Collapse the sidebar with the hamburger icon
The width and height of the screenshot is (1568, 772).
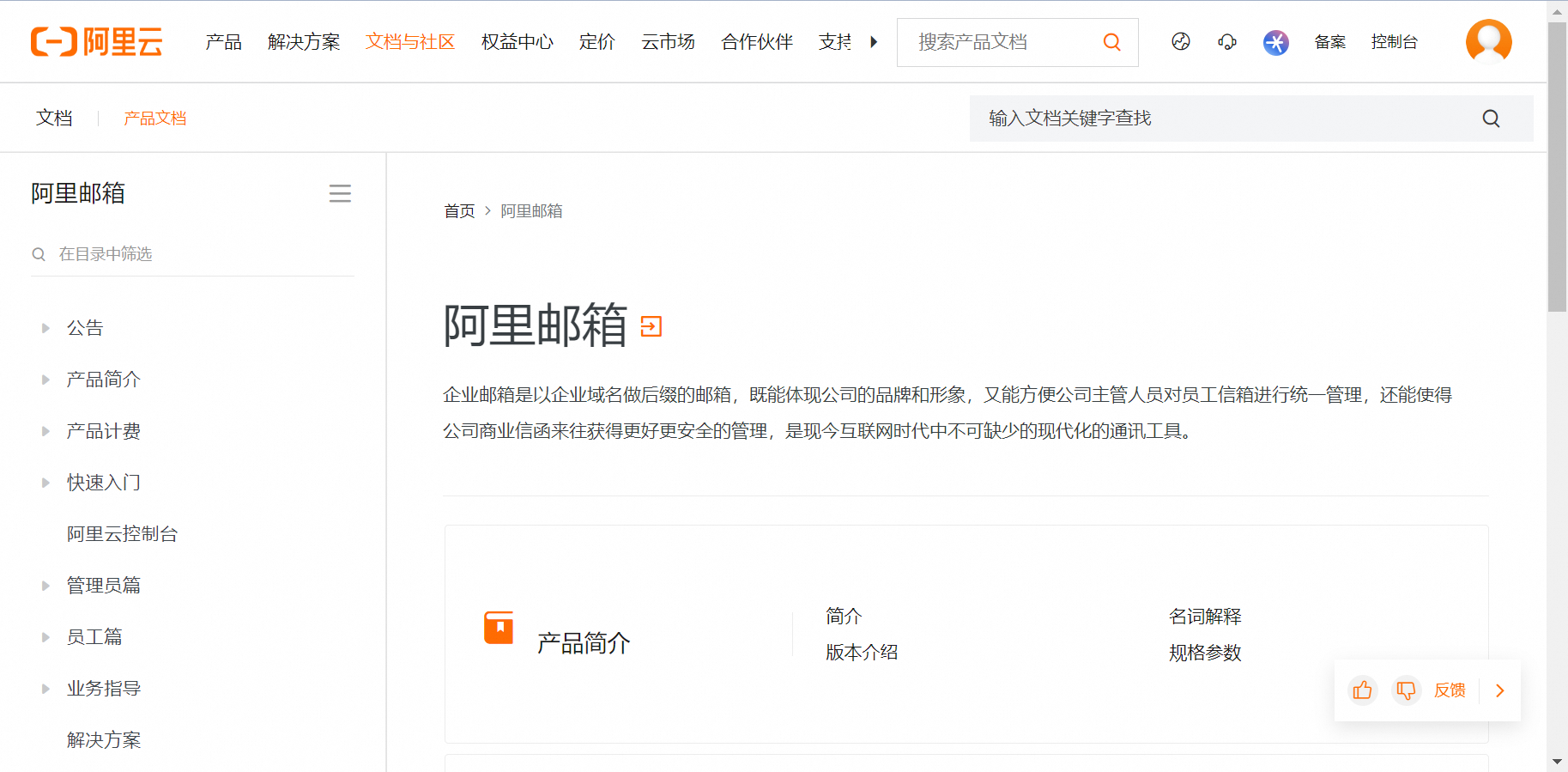(x=340, y=193)
